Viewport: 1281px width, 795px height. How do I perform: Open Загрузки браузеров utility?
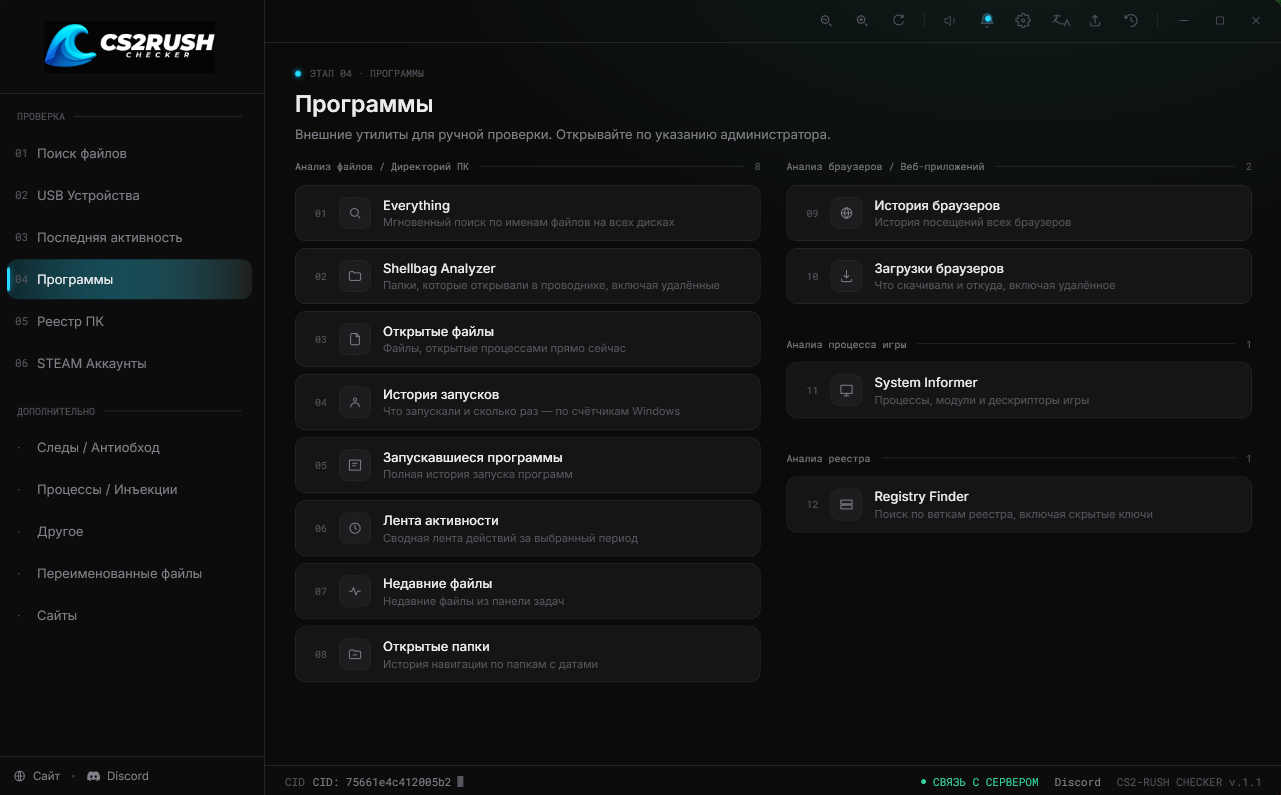pyautogui.click(x=1019, y=276)
